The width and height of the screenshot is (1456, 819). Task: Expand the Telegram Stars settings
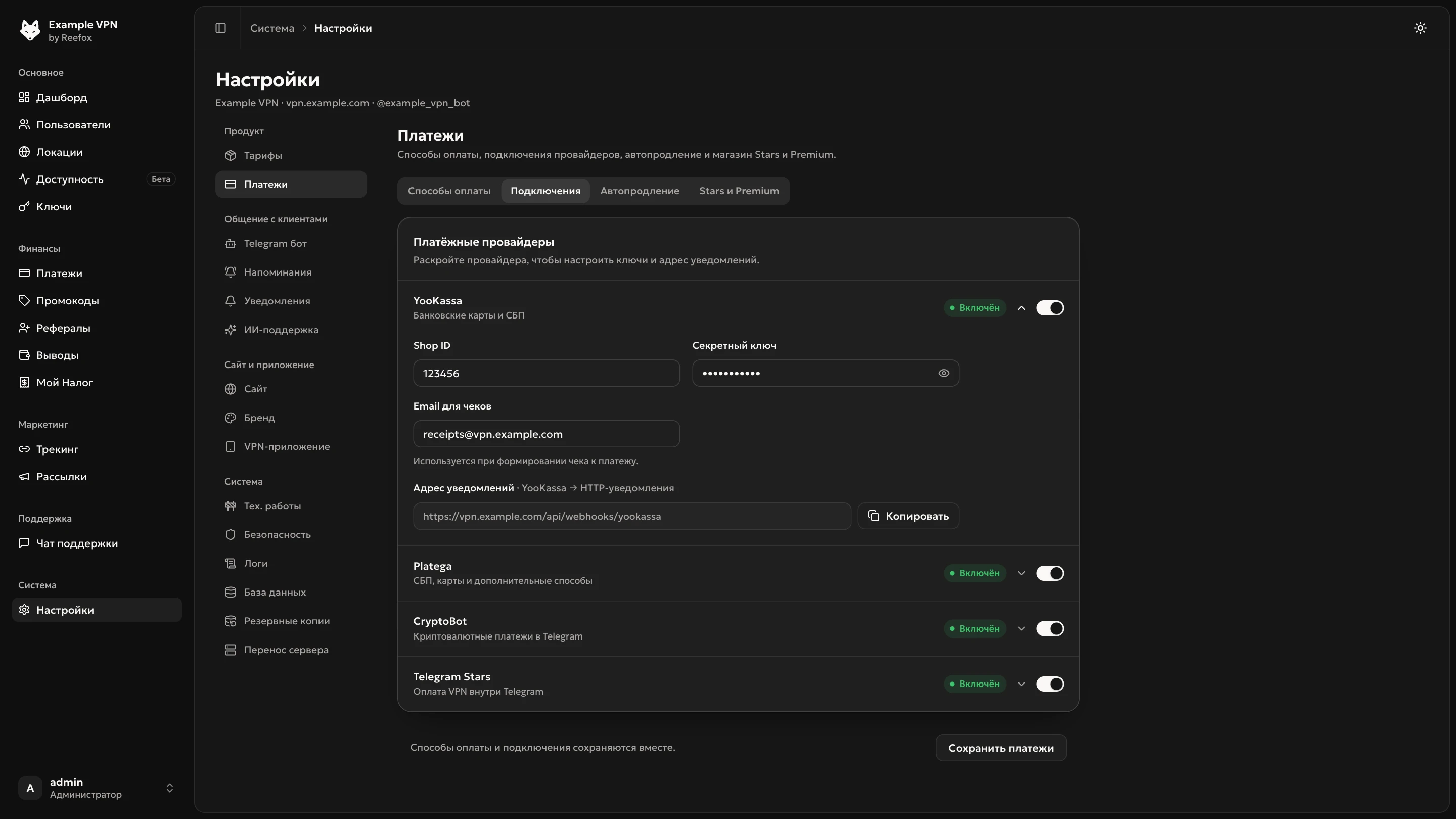[x=1021, y=684]
